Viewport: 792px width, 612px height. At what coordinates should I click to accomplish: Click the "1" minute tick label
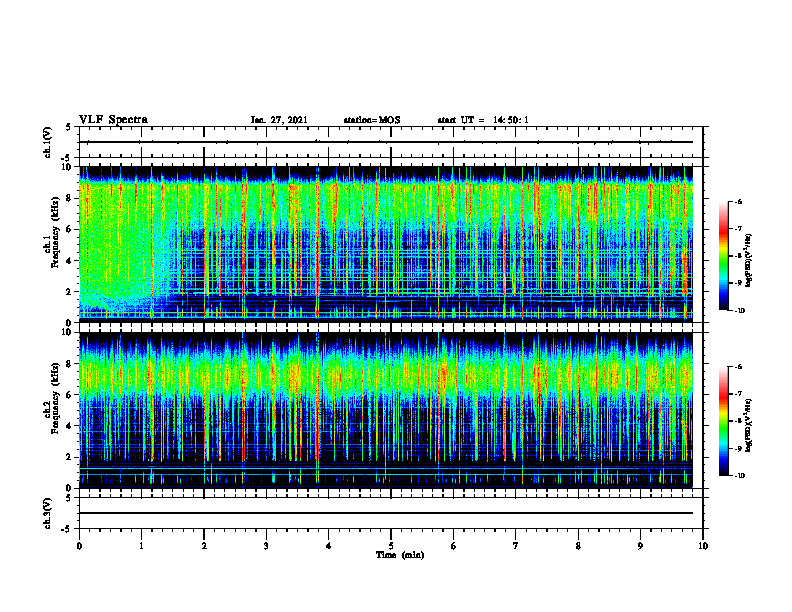(141, 546)
